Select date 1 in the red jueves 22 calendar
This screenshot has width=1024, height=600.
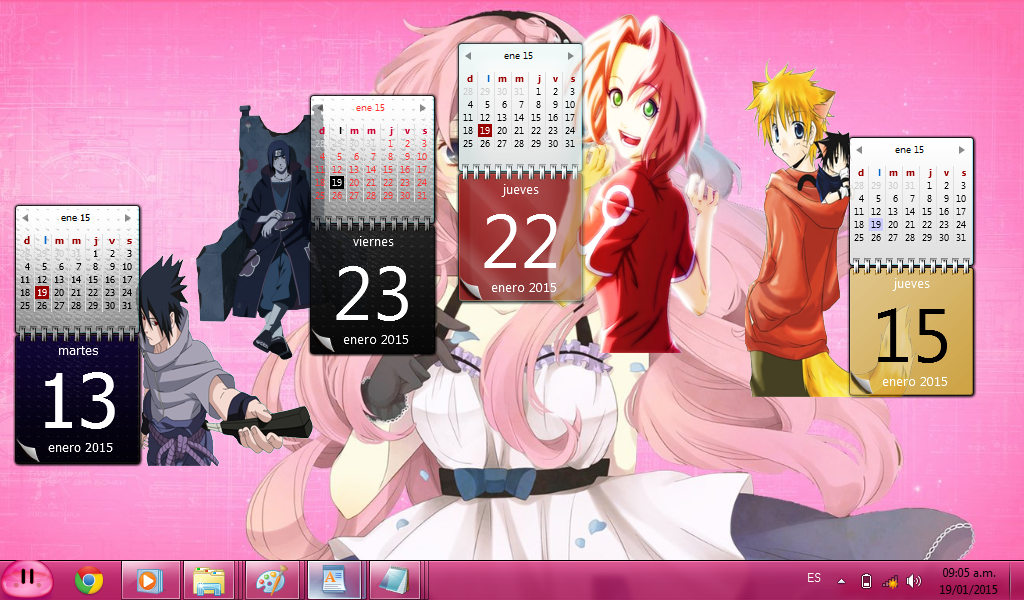click(538, 92)
